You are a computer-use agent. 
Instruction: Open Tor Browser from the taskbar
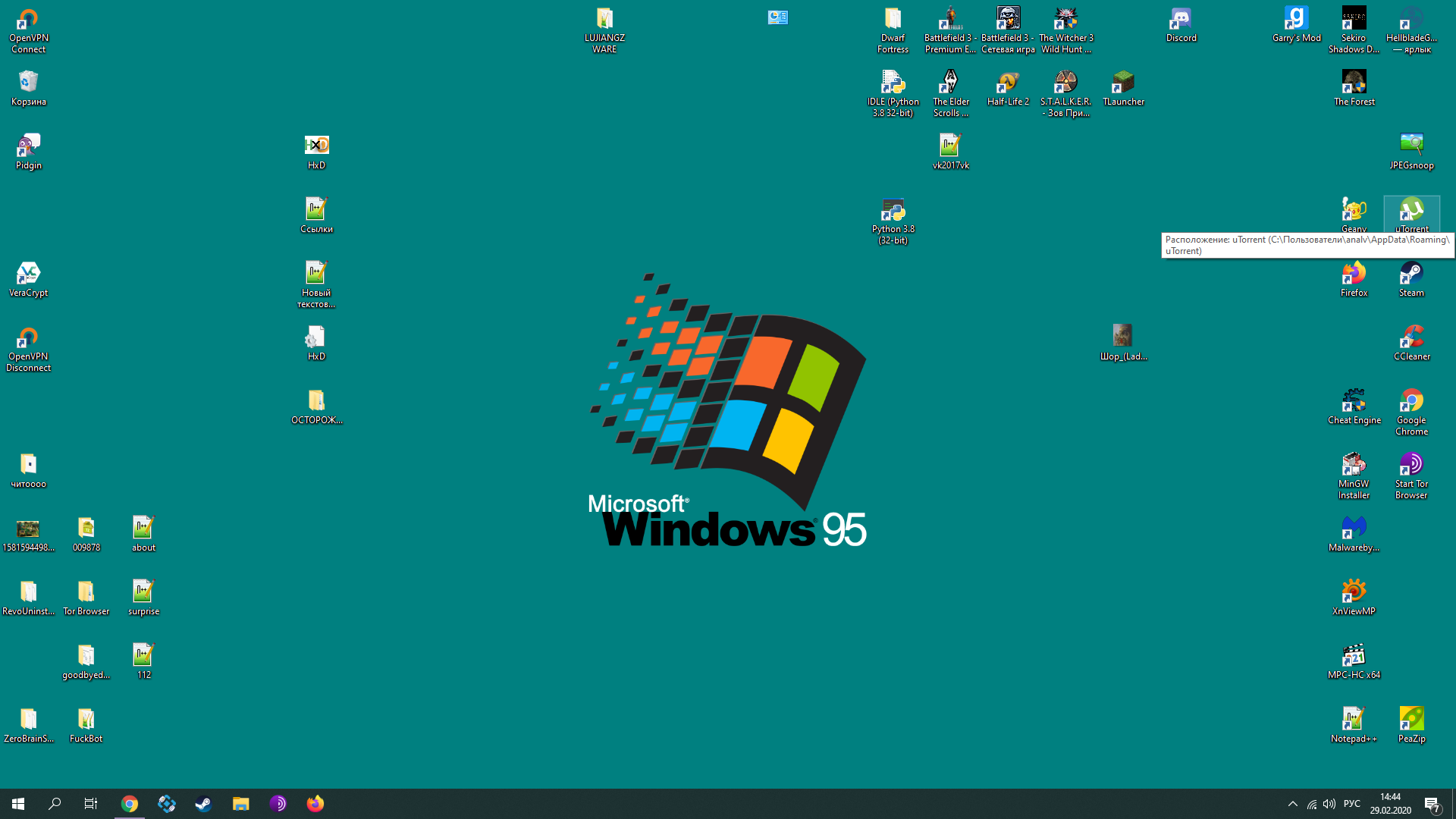click(278, 804)
